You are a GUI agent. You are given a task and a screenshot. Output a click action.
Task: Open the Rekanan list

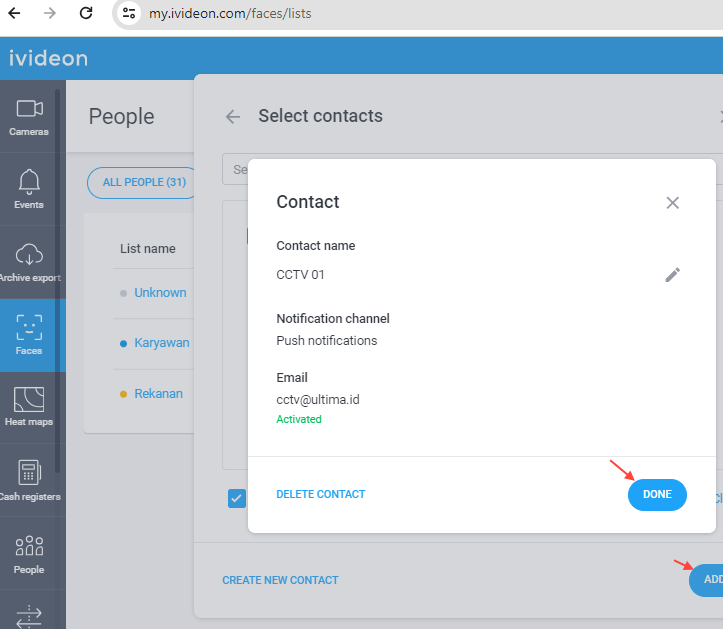click(x=158, y=394)
